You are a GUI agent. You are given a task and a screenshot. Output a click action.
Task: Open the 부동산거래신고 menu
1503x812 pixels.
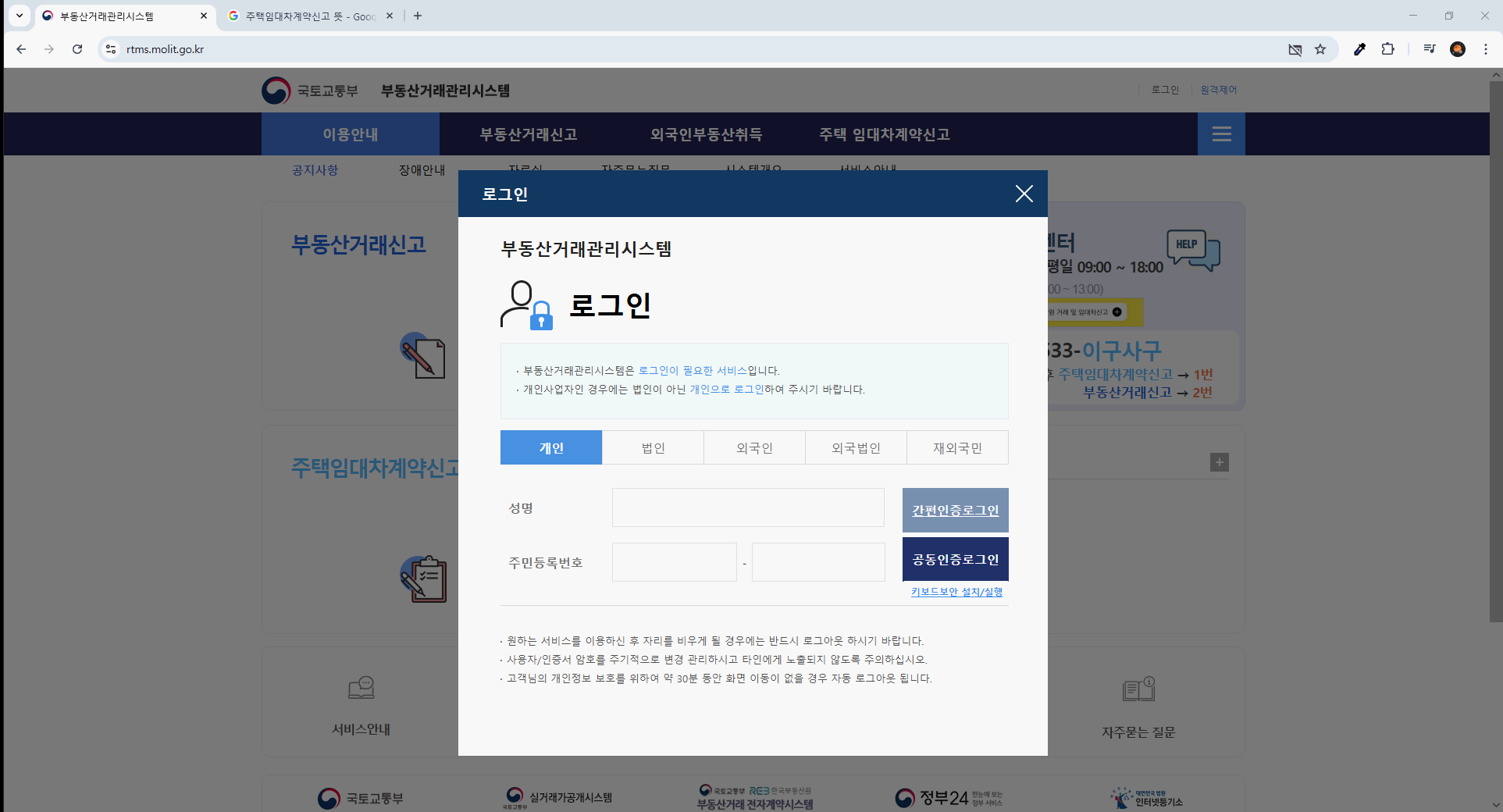(528, 134)
